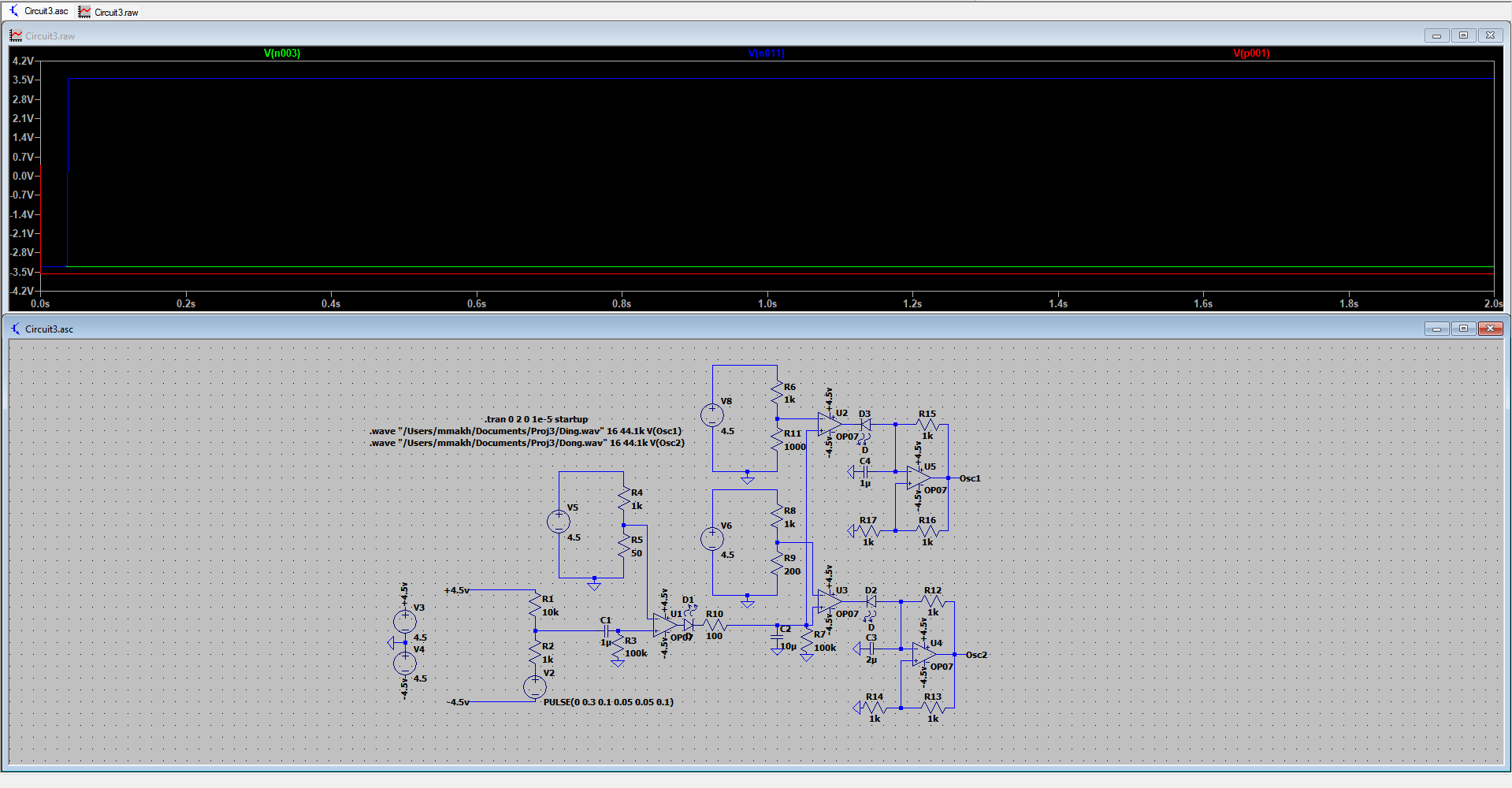Select the U5 OP07 op-amp symbol
The height and width of the screenshot is (788, 1512).
(918, 478)
